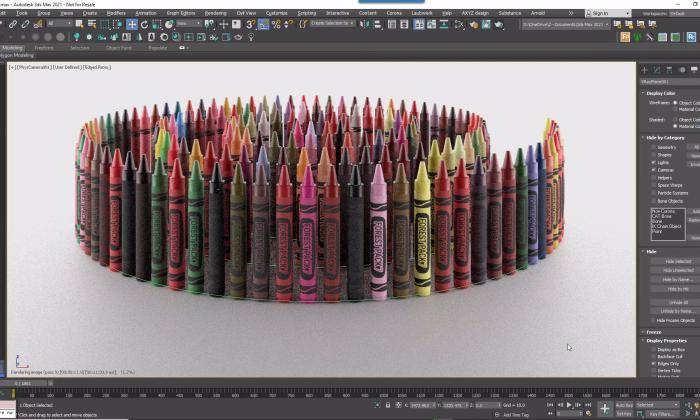Collapse the Hide rollout
This screenshot has height=420, width=700.
coord(649,251)
